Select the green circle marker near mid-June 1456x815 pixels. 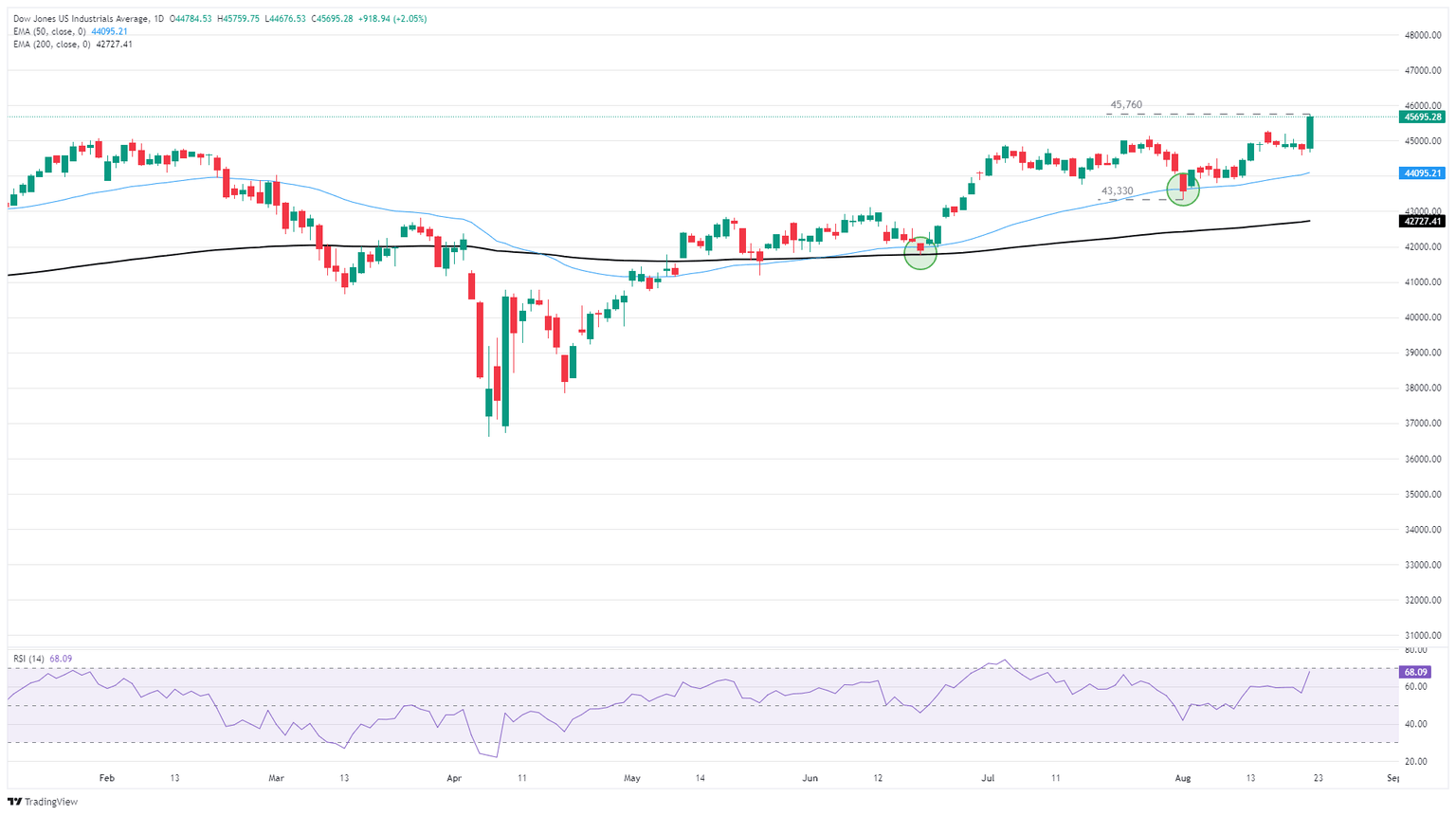point(920,252)
